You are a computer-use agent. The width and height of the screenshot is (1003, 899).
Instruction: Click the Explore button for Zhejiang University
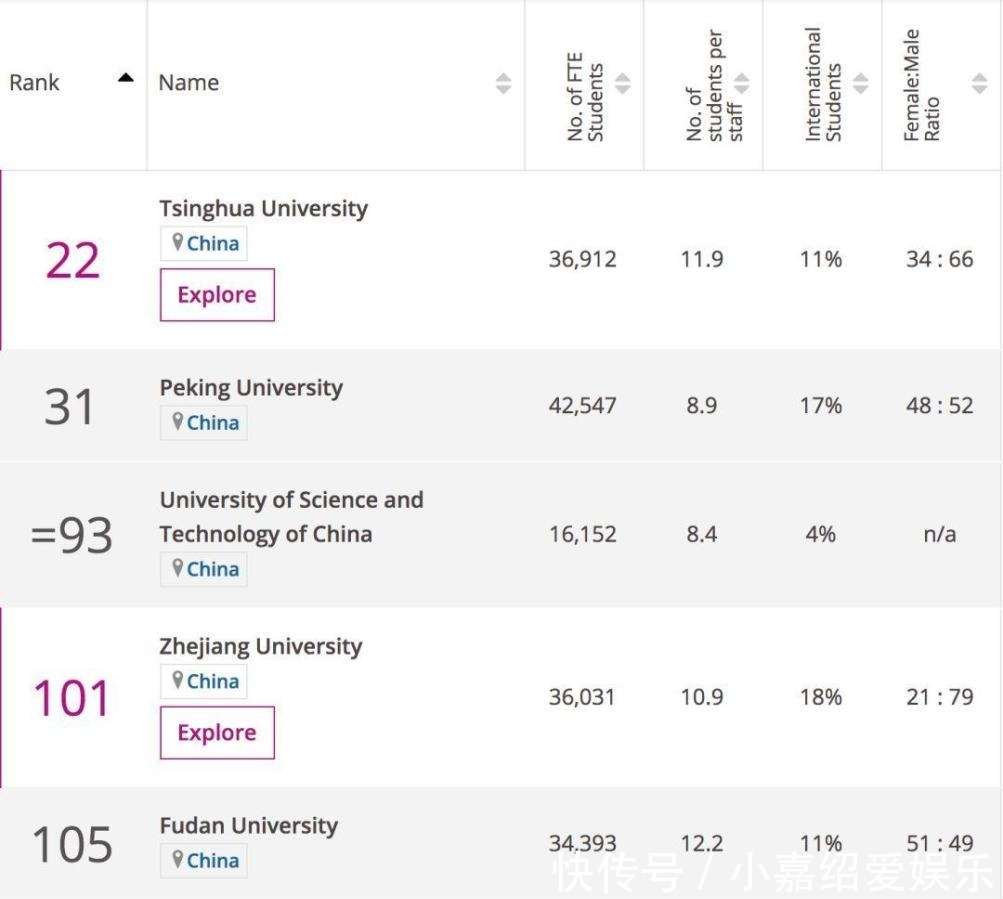point(216,732)
